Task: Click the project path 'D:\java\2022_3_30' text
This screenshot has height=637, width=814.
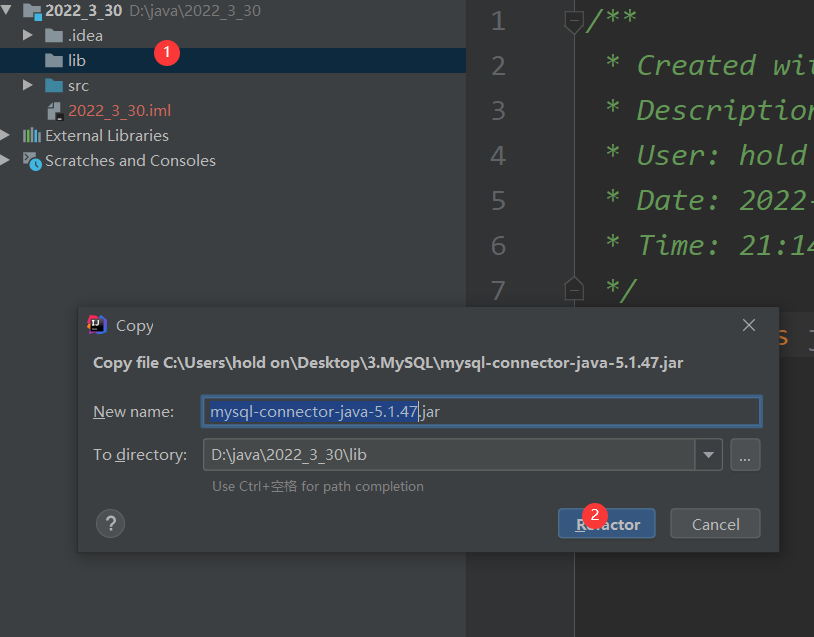Action: (x=195, y=11)
